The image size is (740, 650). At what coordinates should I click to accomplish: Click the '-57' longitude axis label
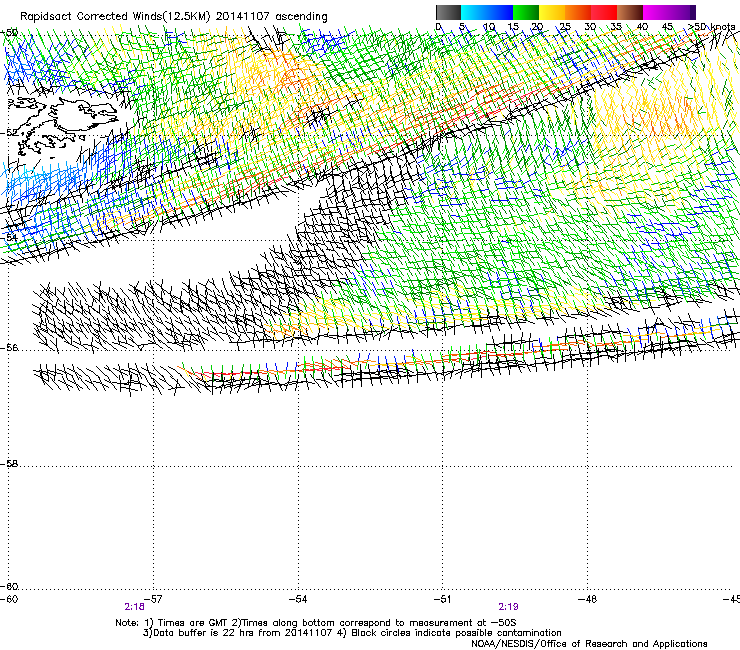pyautogui.click(x=153, y=599)
